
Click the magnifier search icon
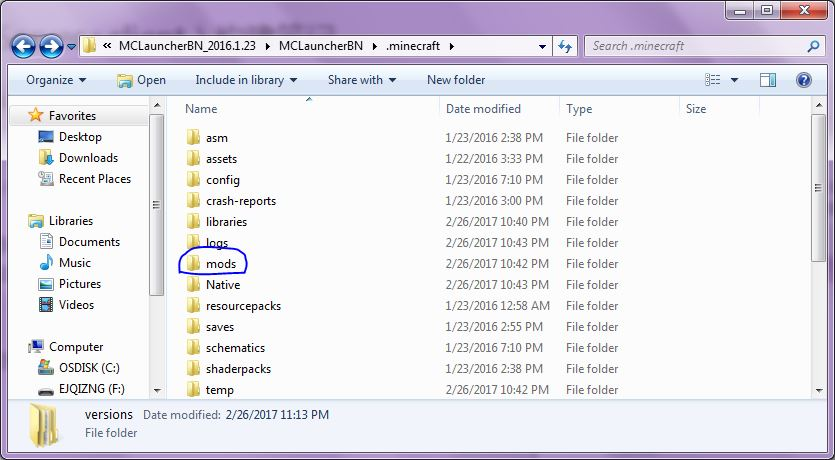point(813,46)
